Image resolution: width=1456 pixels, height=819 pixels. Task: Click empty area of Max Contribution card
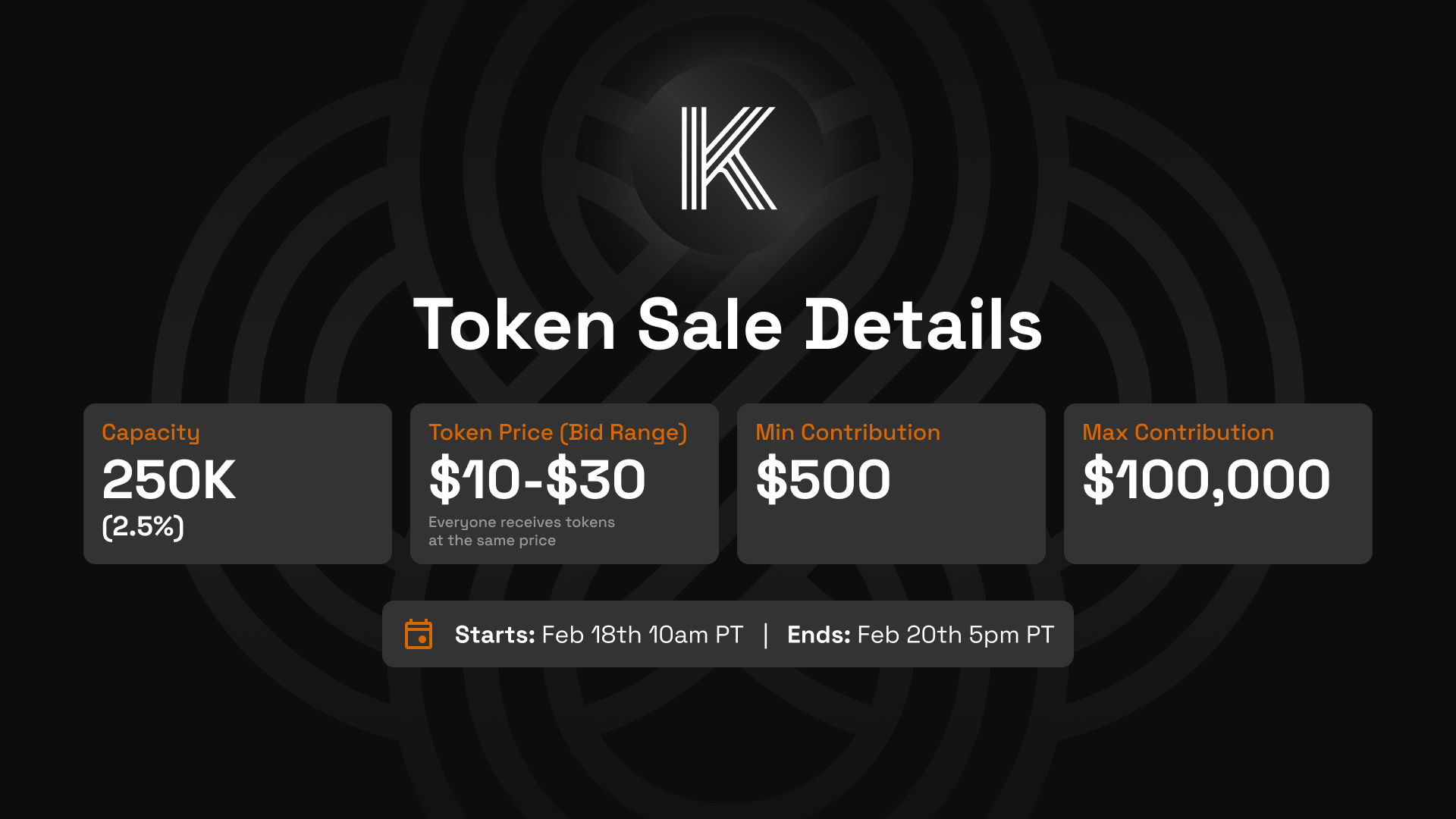[x=1218, y=535]
